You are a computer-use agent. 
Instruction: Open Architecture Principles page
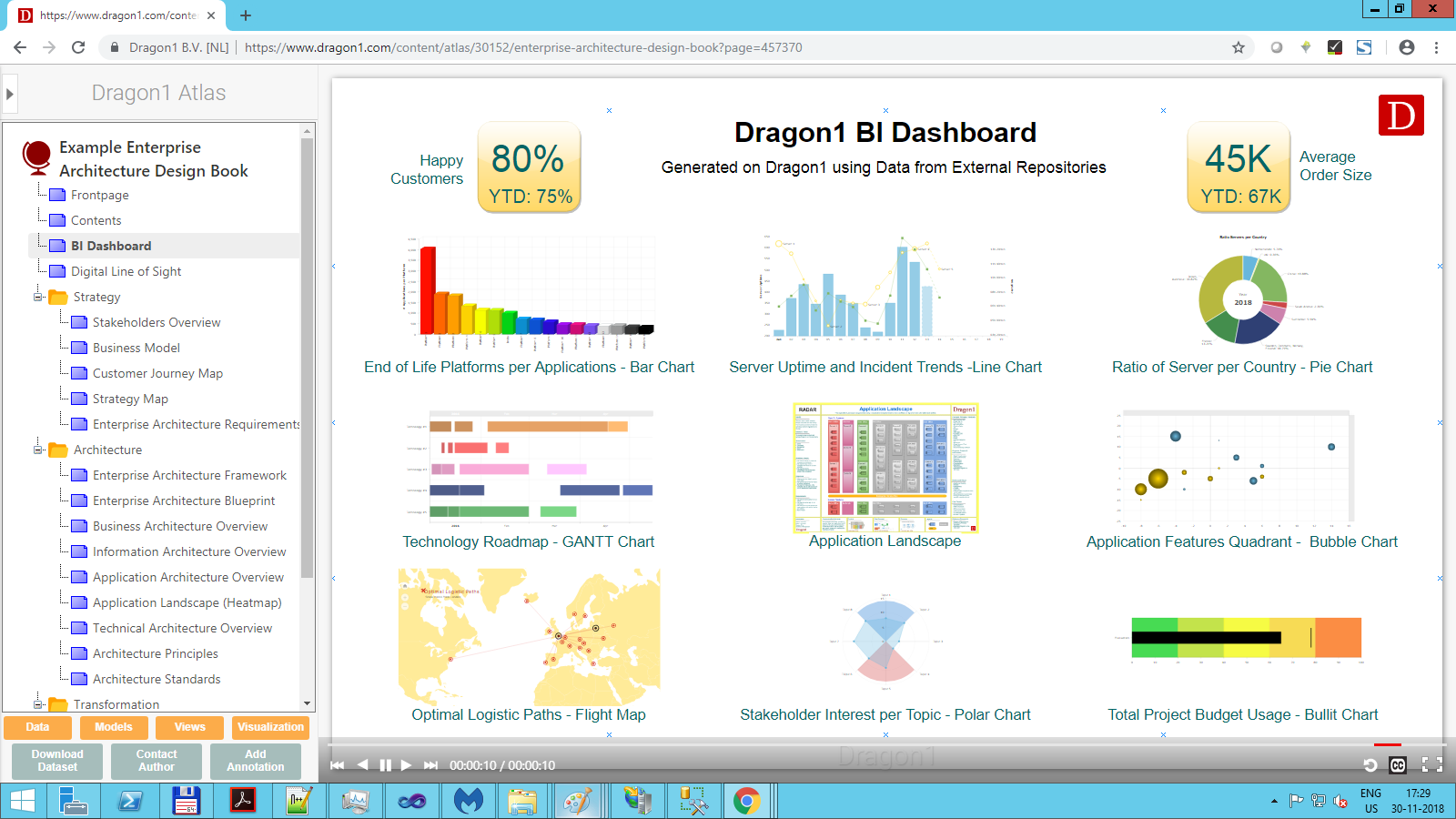coord(156,653)
